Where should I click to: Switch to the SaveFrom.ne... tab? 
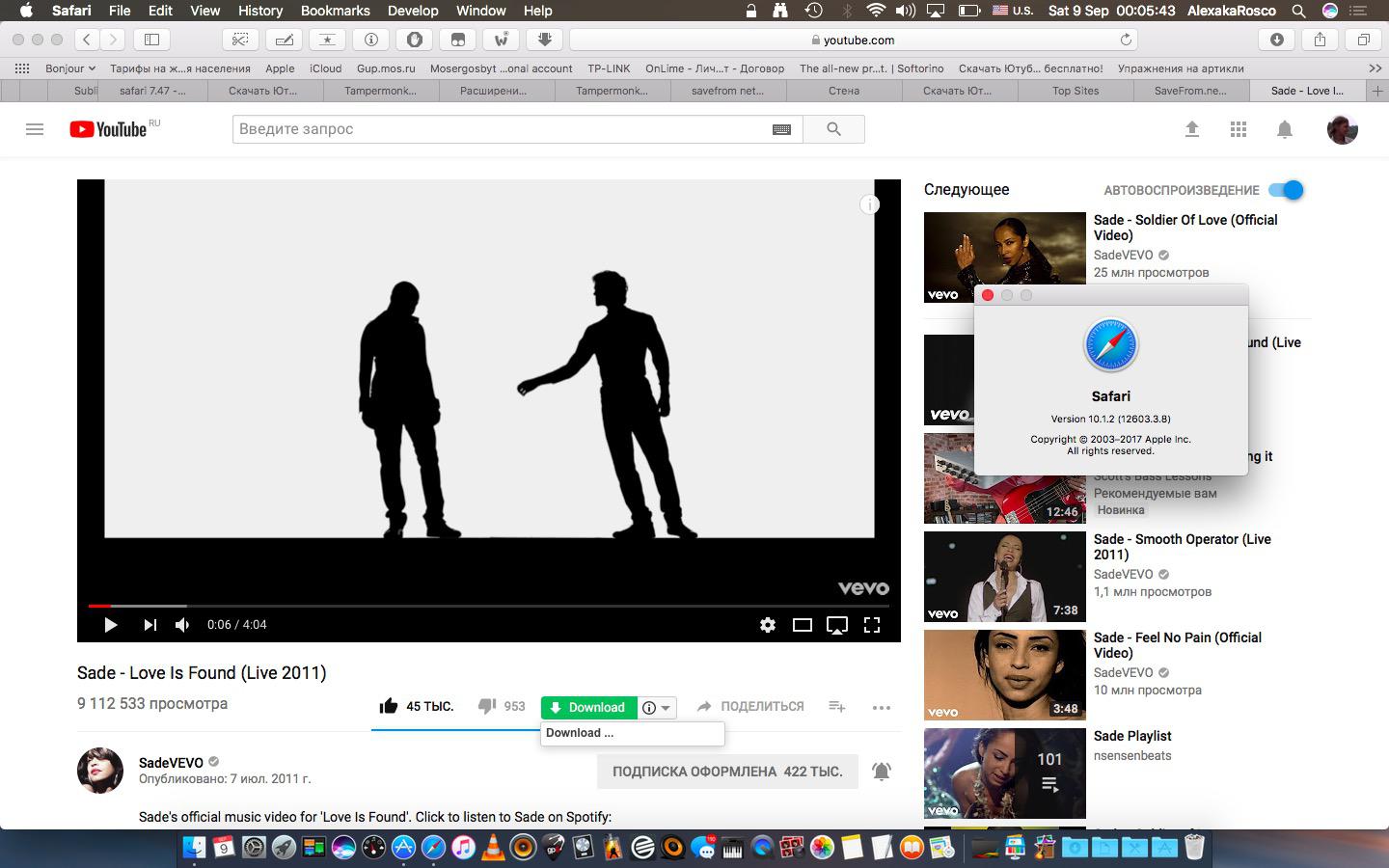tap(1190, 91)
